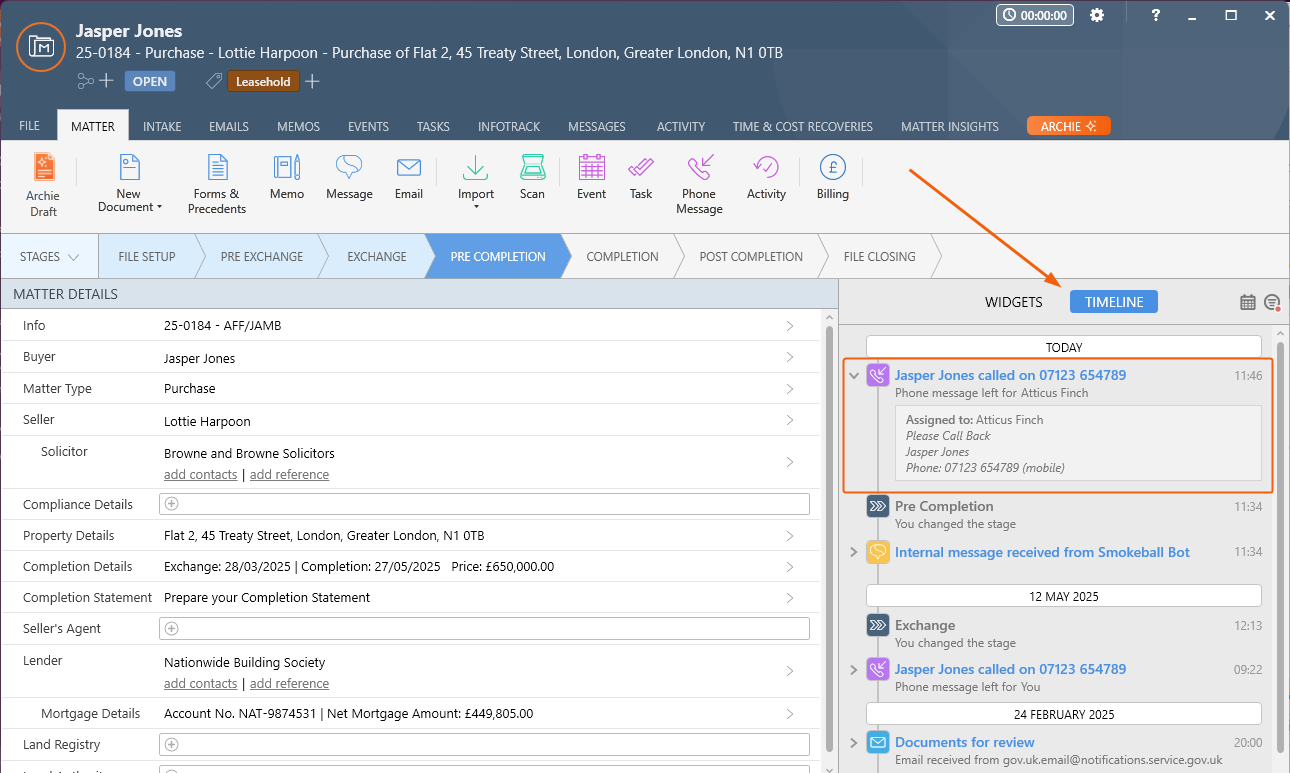
Task: Click the Archie button
Action: 1068,126
